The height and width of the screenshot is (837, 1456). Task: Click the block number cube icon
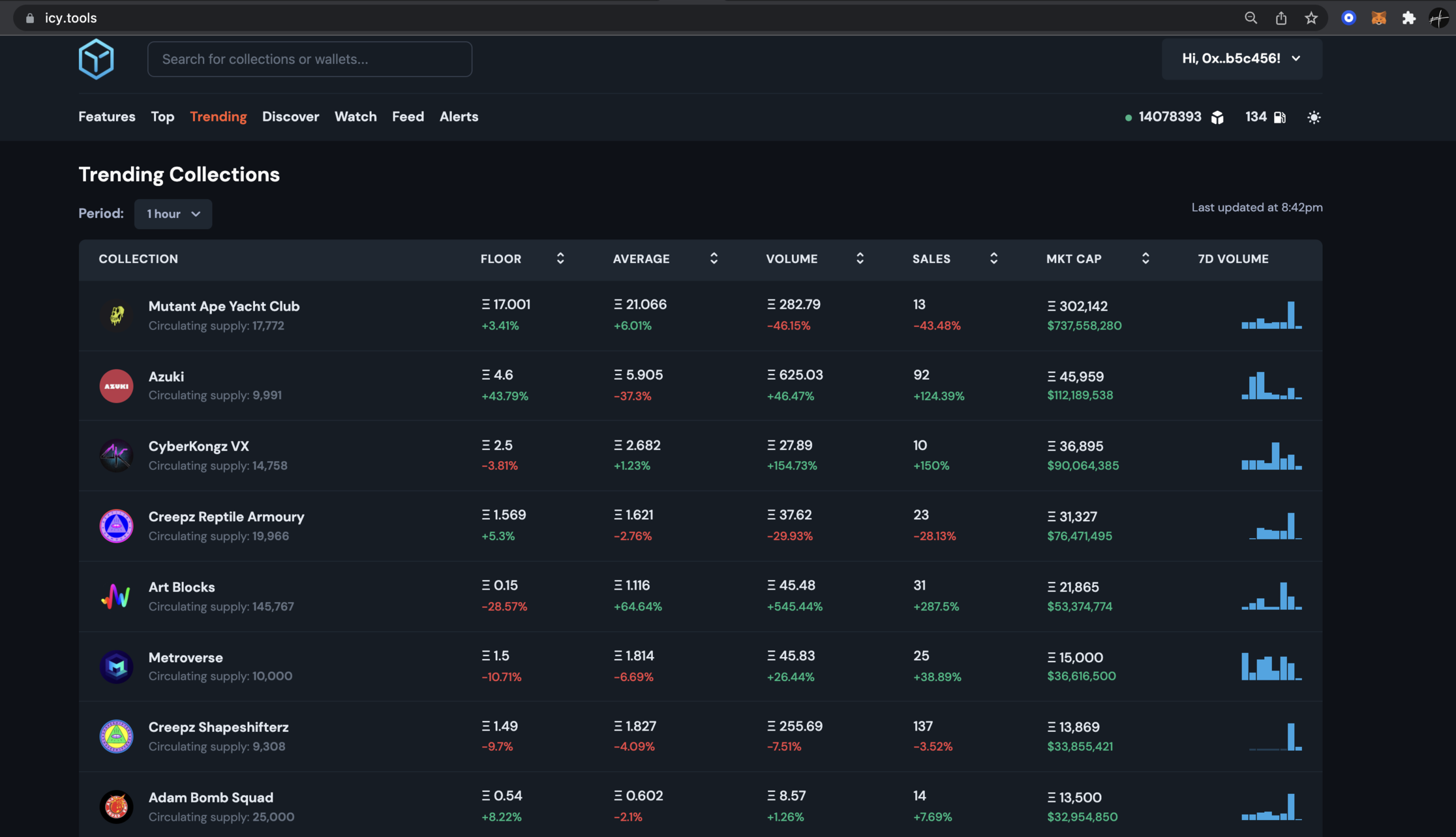[x=1217, y=117]
